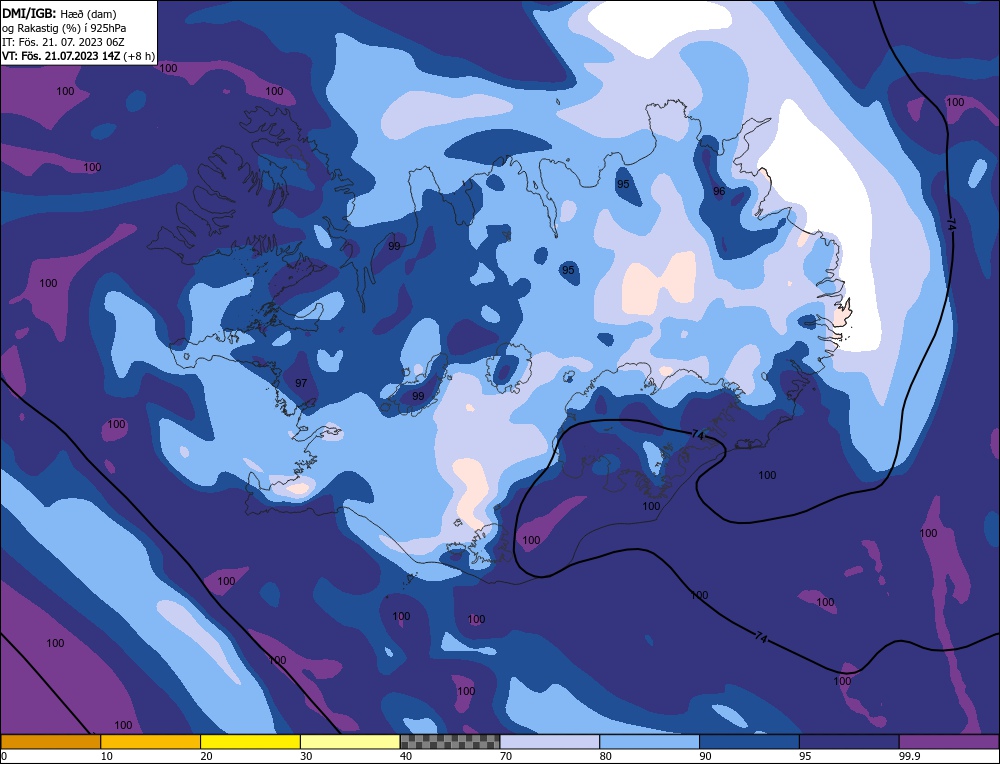
Task: Click the bright yellow 20–30 legend swatch
Action: point(250,742)
